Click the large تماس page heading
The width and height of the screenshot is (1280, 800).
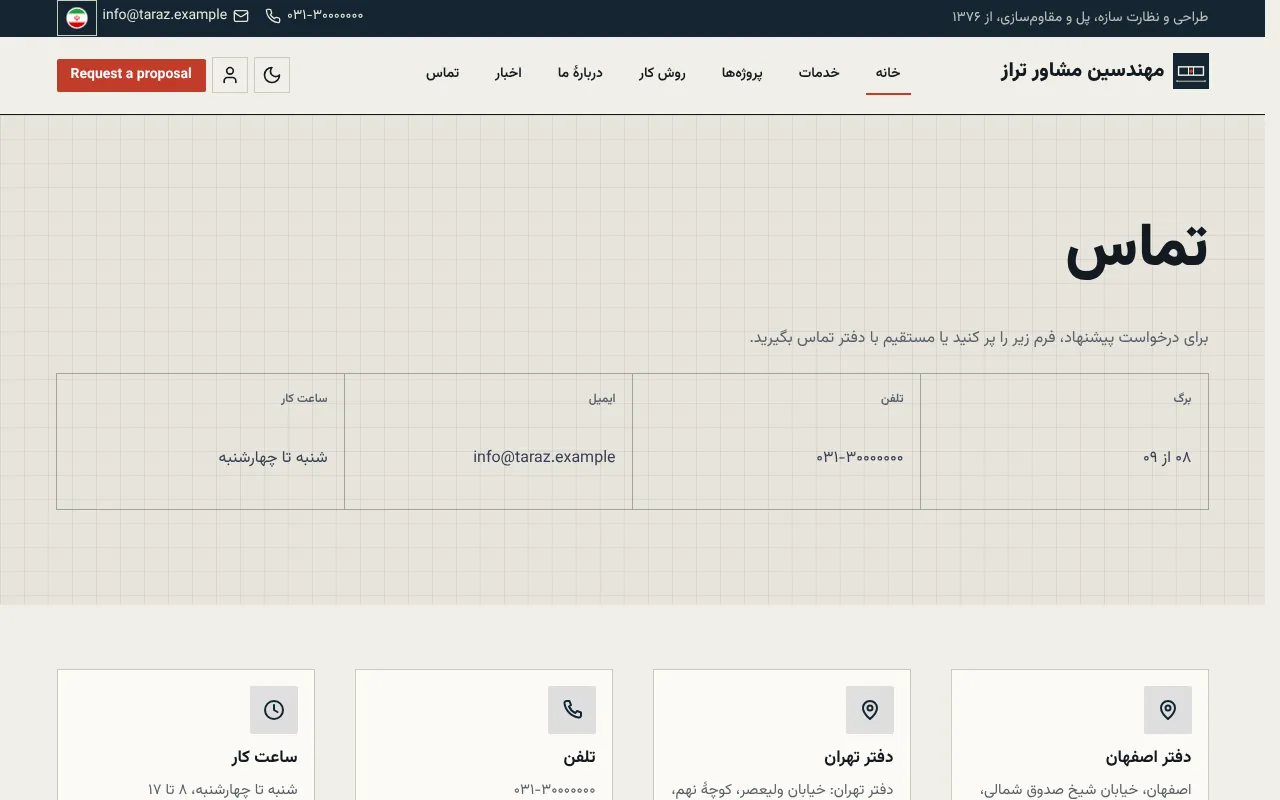(x=1137, y=248)
